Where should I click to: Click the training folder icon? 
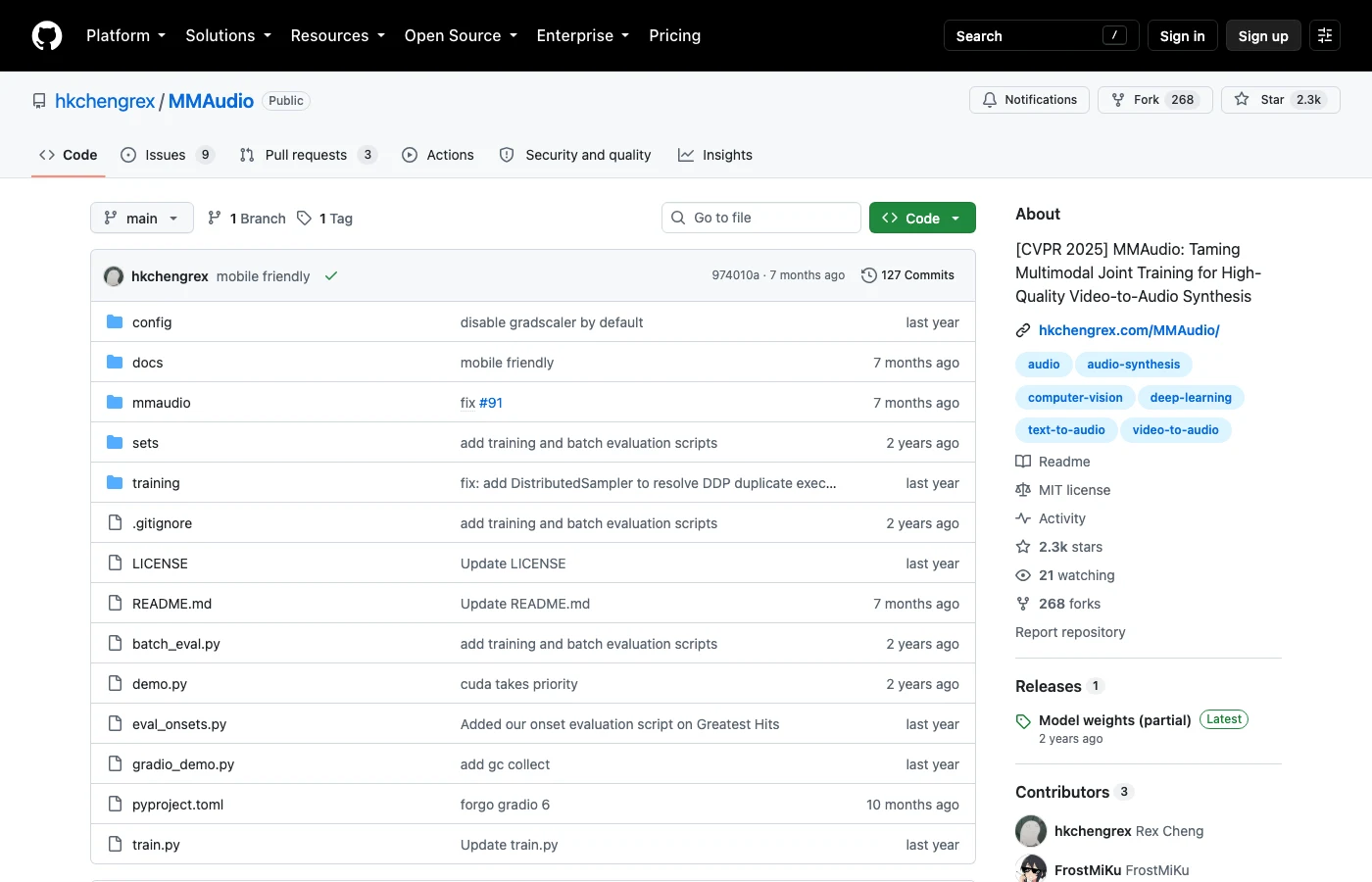pos(115,483)
